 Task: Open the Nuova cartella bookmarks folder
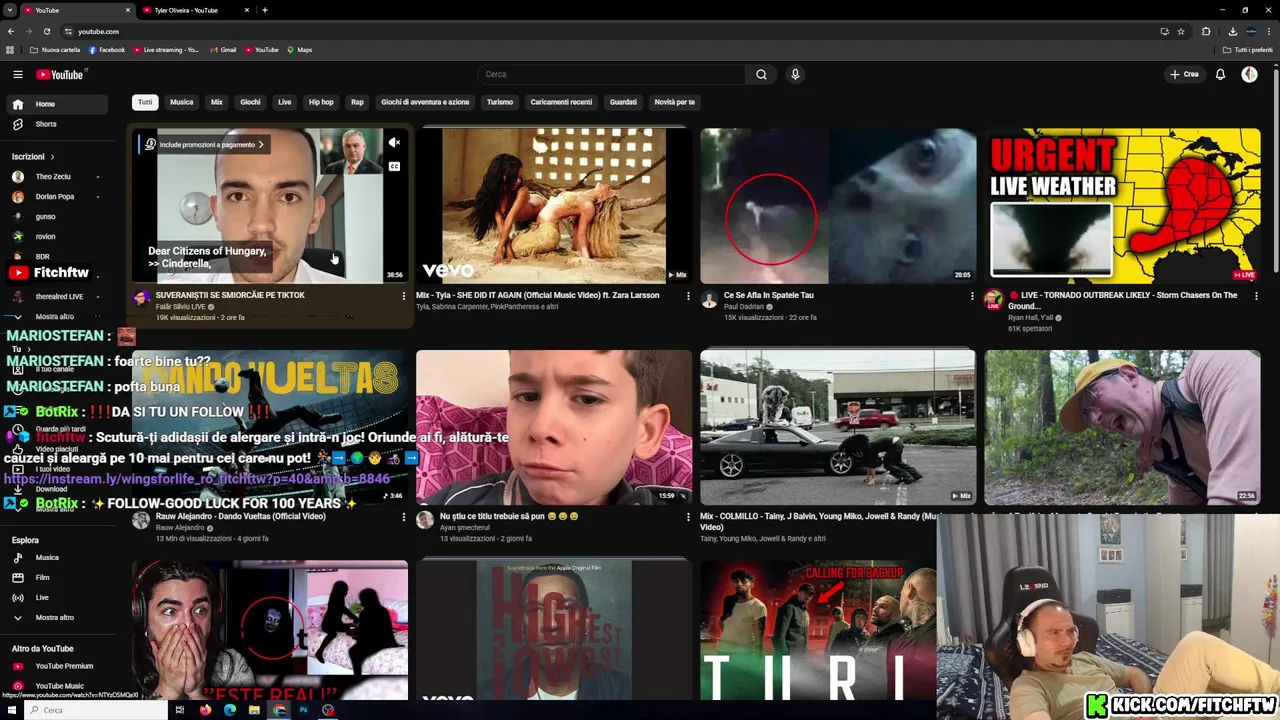(x=55, y=50)
